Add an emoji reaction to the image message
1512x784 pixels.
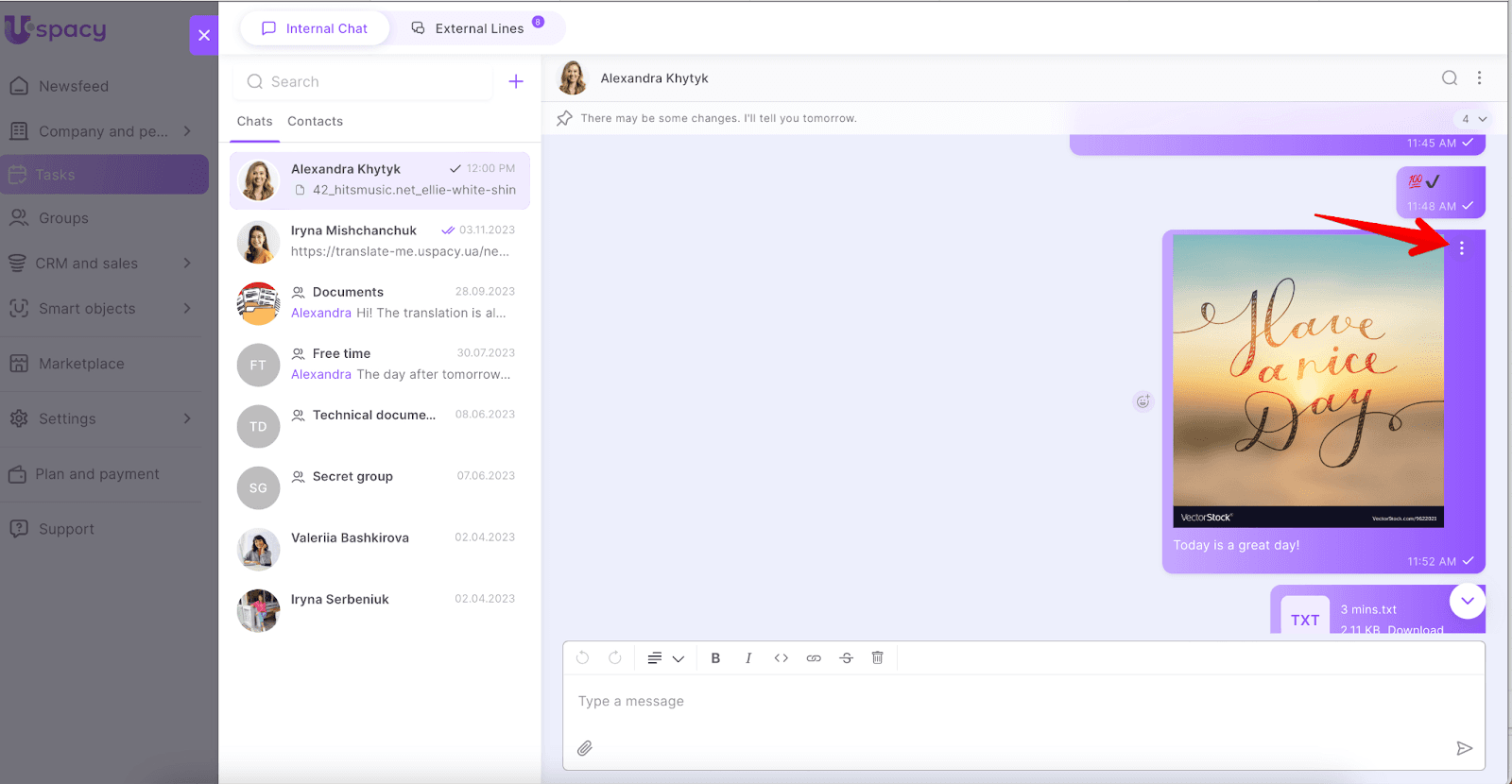pyautogui.click(x=1143, y=401)
